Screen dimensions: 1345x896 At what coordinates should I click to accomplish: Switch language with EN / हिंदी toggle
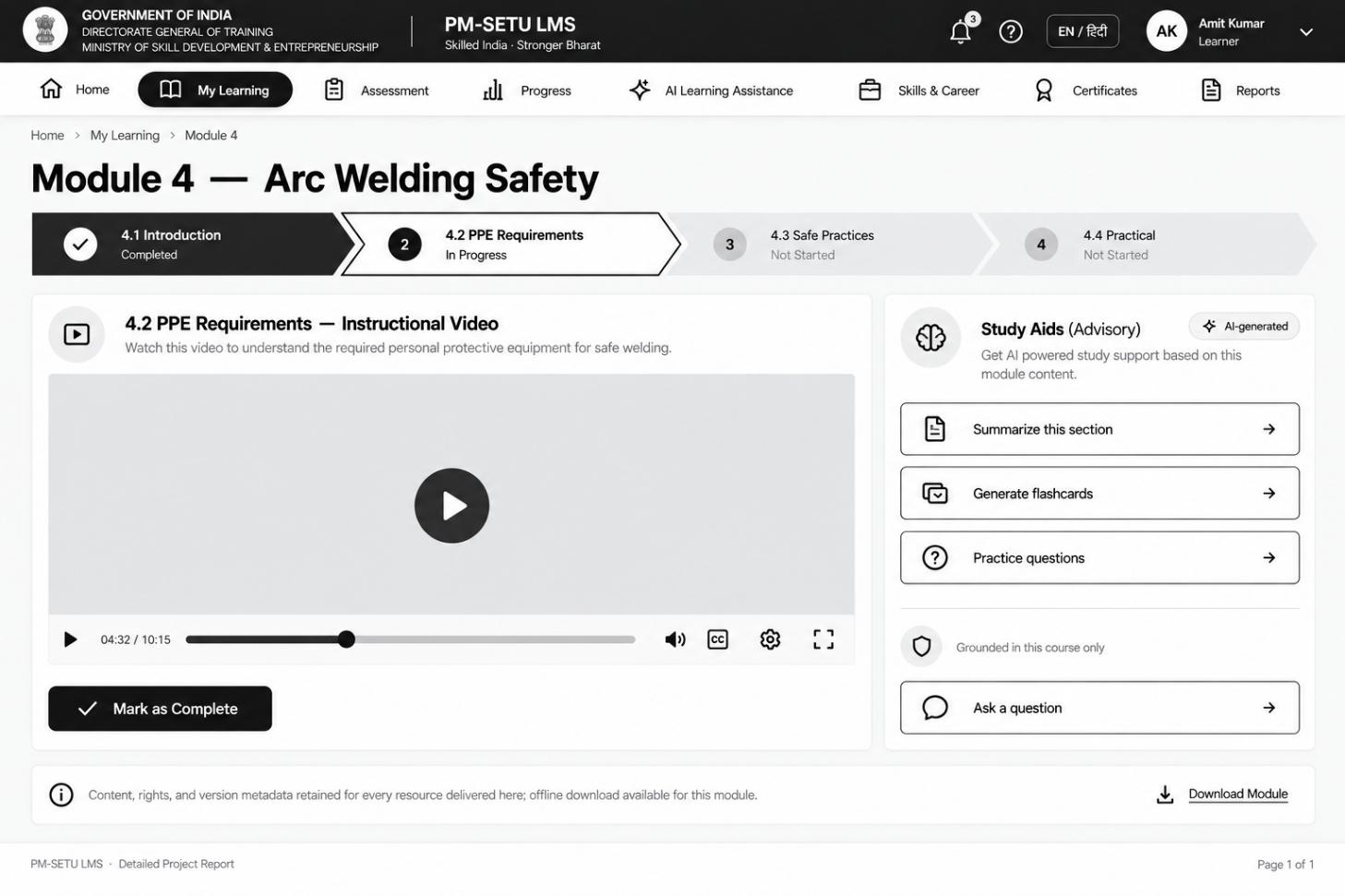click(x=1082, y=31)
